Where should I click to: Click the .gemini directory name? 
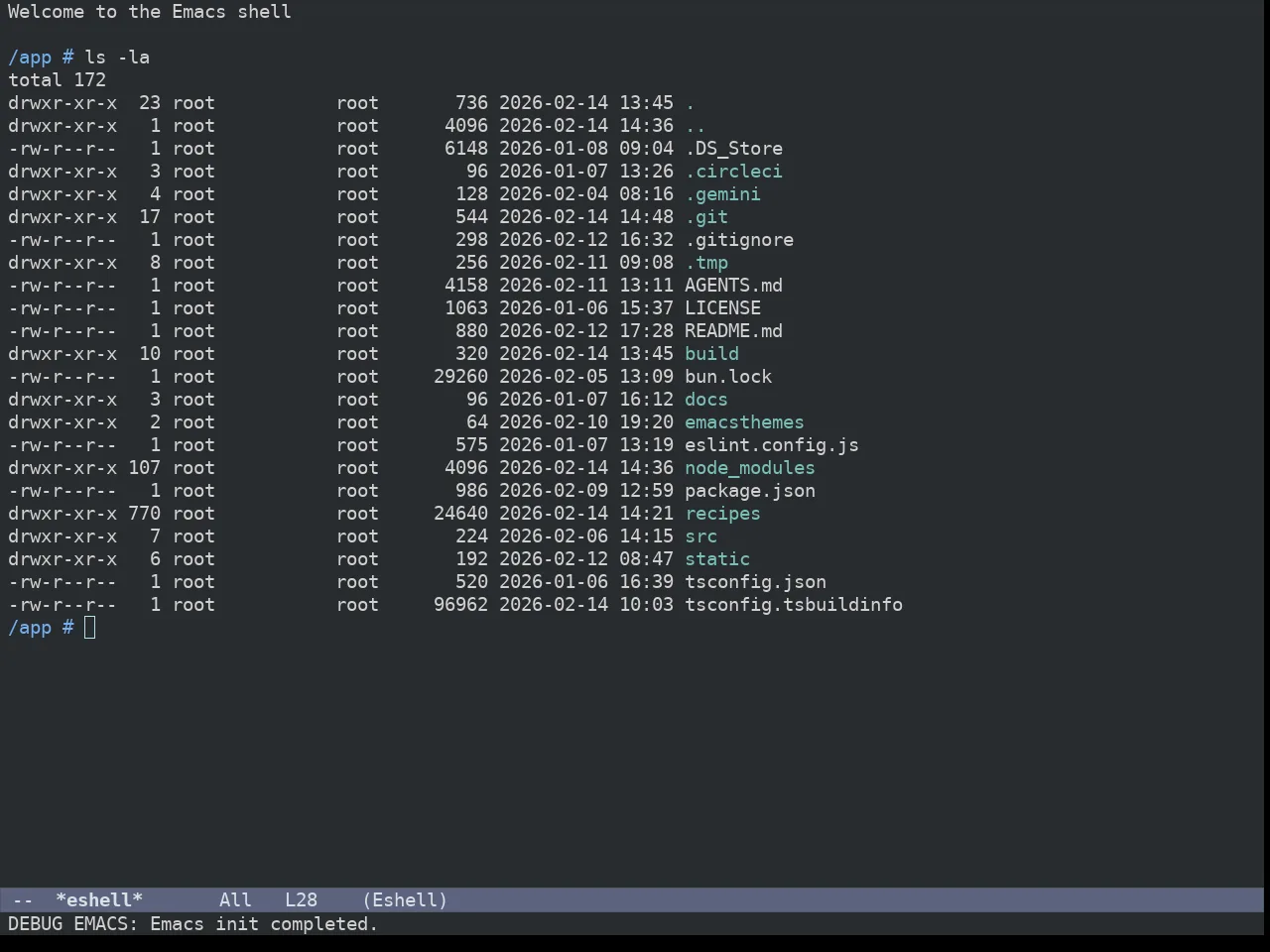pos(722,194)
